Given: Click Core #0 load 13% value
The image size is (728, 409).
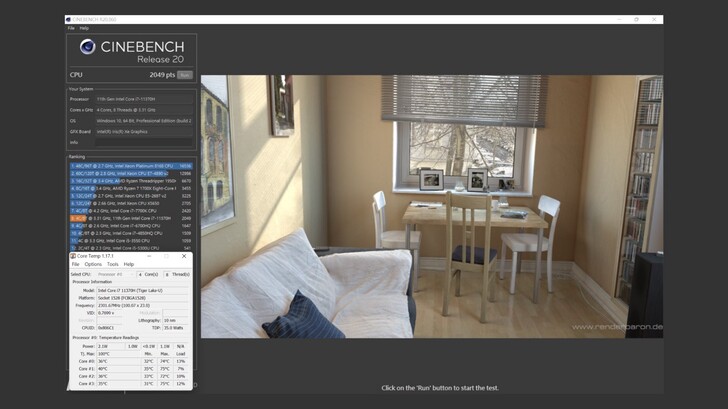Looking at the screenshot, I should tap(181, 361).
